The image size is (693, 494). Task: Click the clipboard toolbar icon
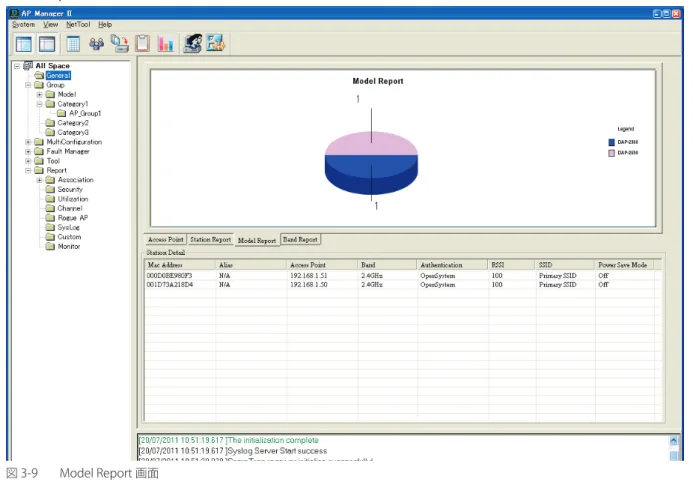click(142, 43)
